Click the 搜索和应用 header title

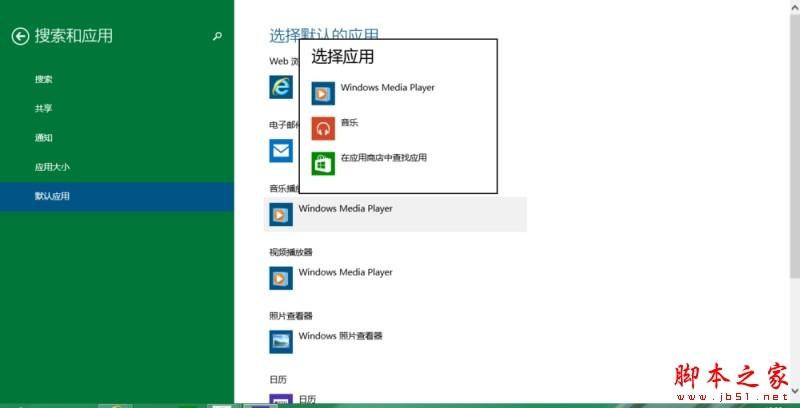pos(73,36)
